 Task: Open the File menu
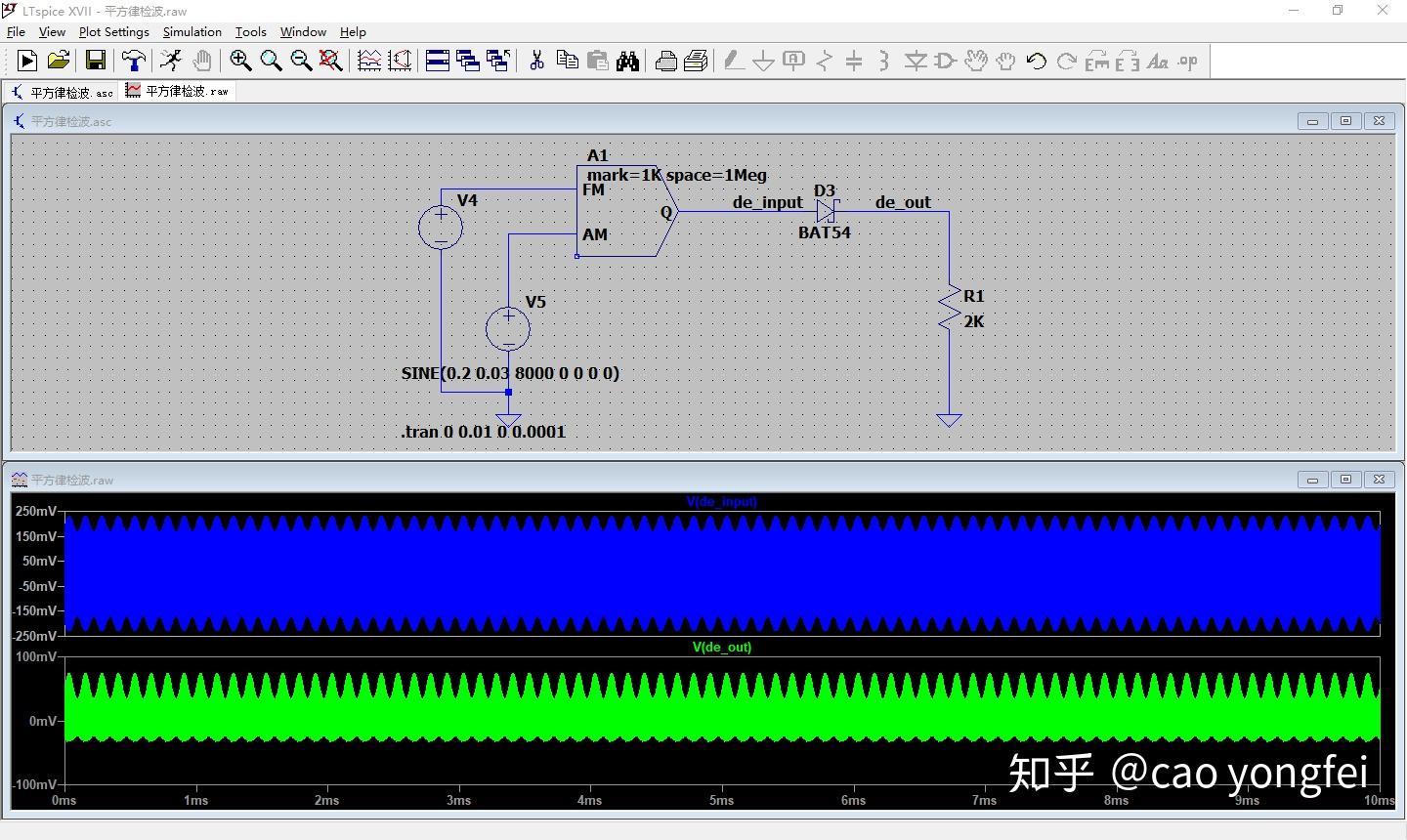(x=16, y=31)
